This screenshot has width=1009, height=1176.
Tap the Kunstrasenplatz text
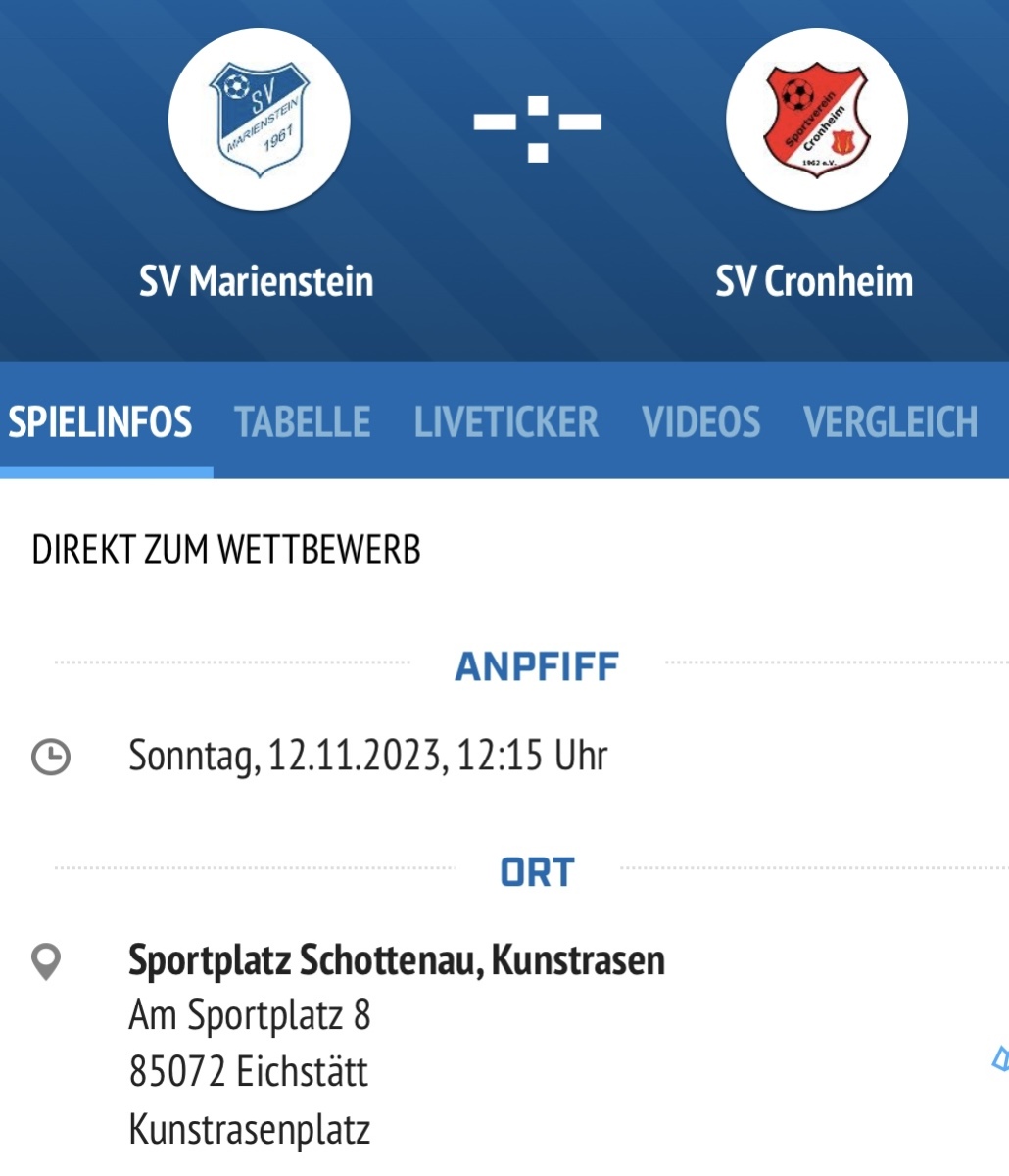tap(250, 1129)
